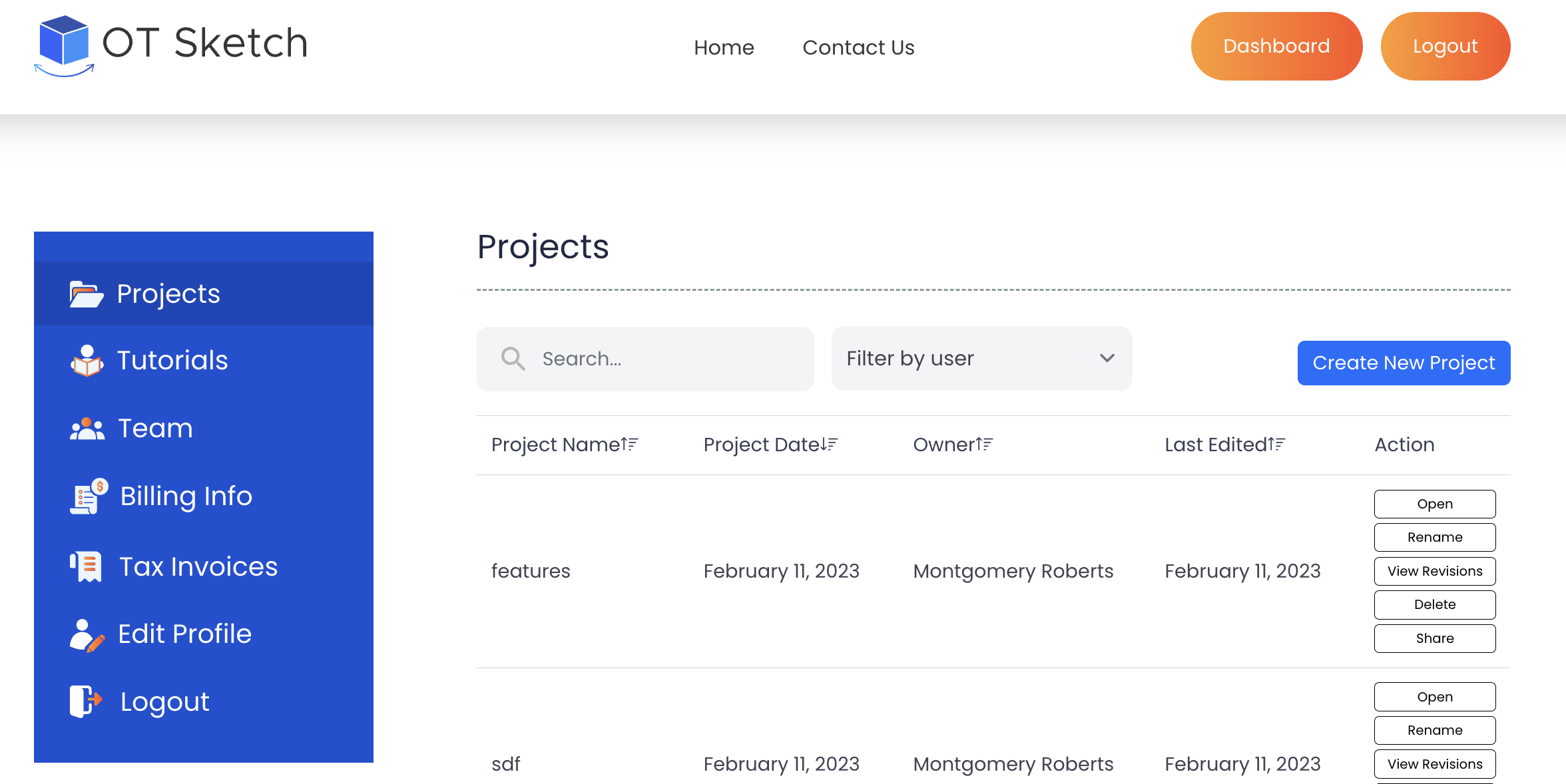The image size is (1566, 784).
Task: Sort table by Project Name column
Action: coord(630,444)
